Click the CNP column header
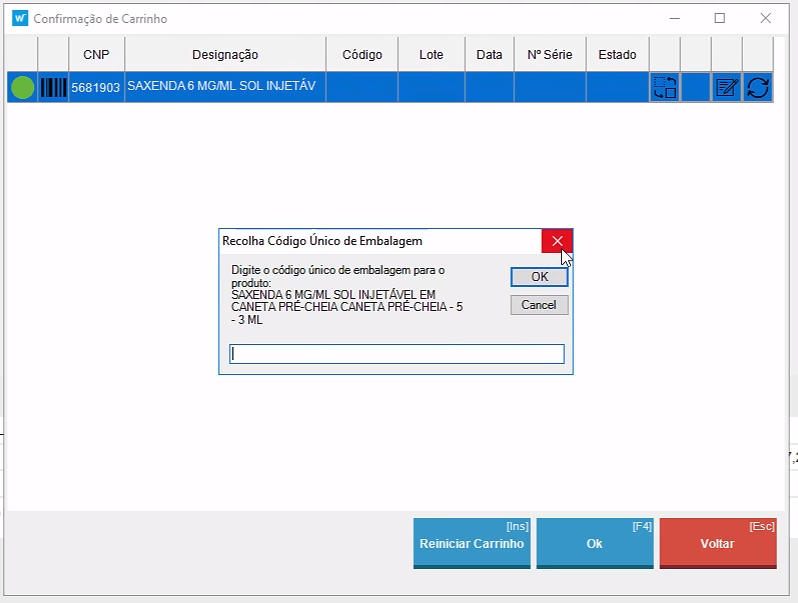 pos(96,55)
